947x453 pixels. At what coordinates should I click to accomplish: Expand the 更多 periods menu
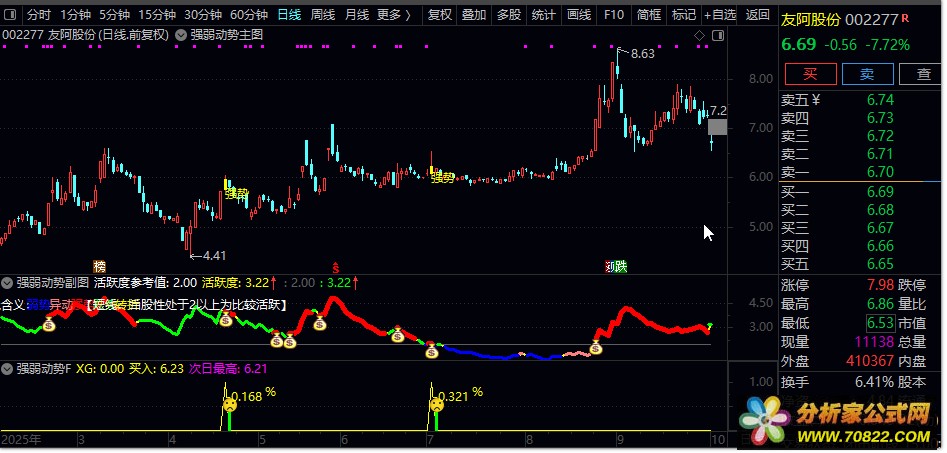tap(395, 14)
